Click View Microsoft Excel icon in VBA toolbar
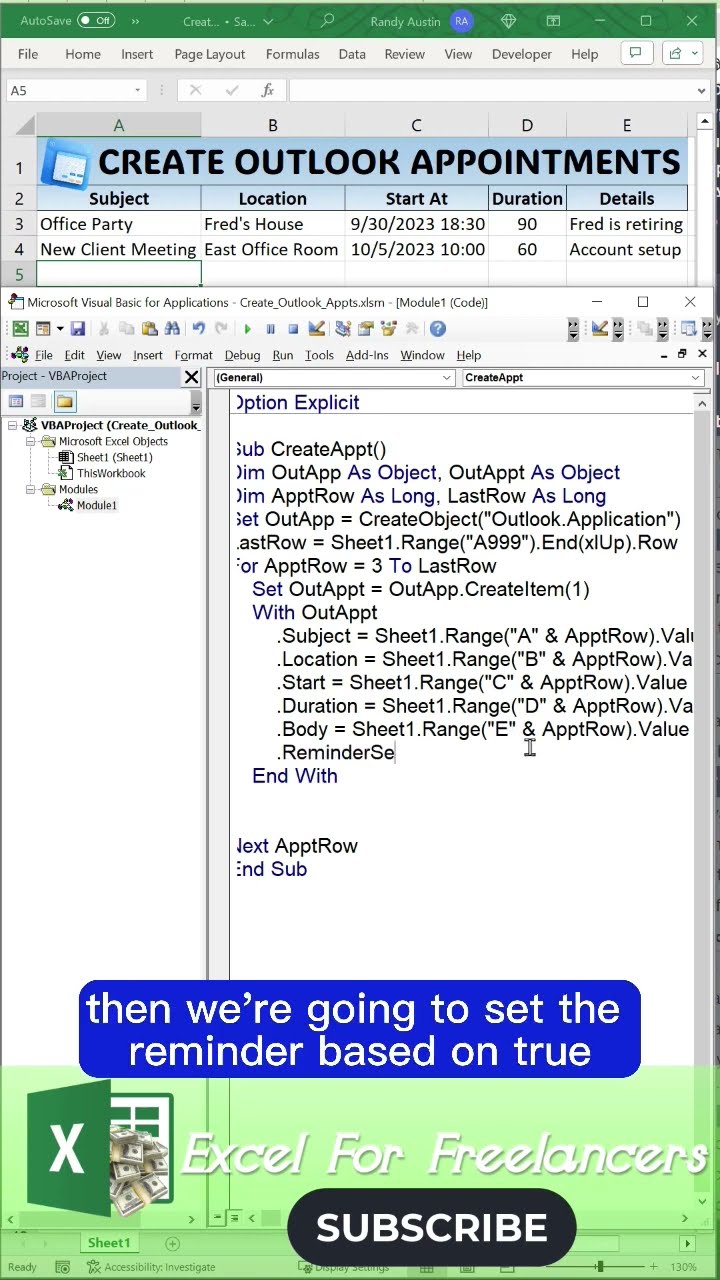This screenshot has height=1280, width=720. coord(20,329)
